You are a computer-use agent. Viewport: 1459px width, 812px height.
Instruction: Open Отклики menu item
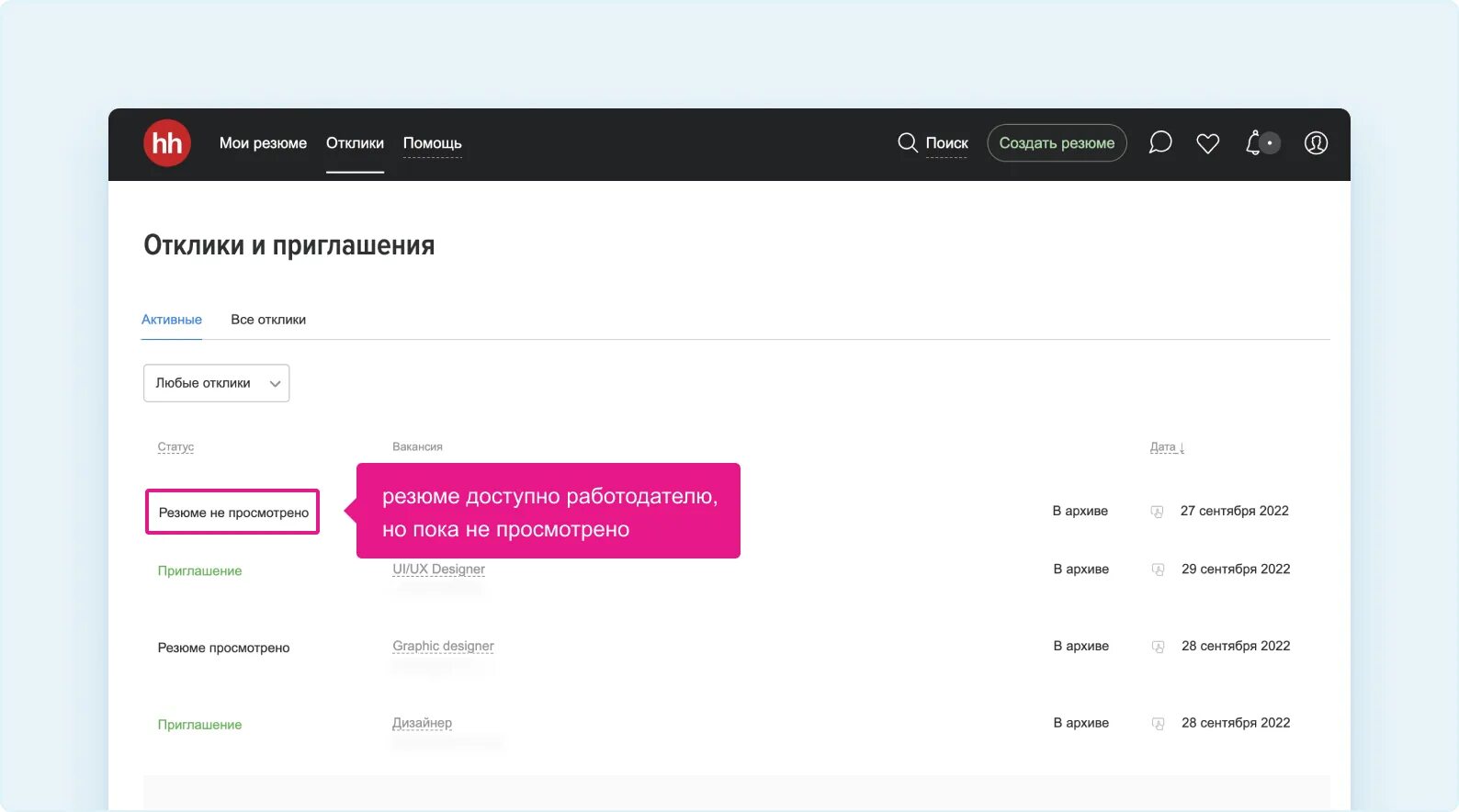click(x=355, y=143)
